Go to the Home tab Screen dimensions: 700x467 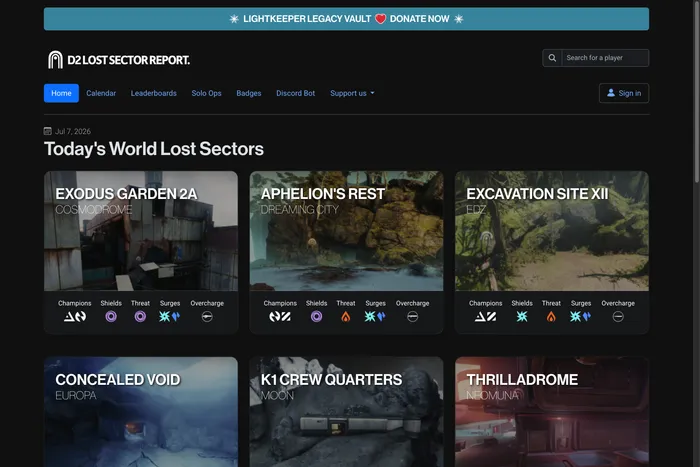(x=61, y=93)
